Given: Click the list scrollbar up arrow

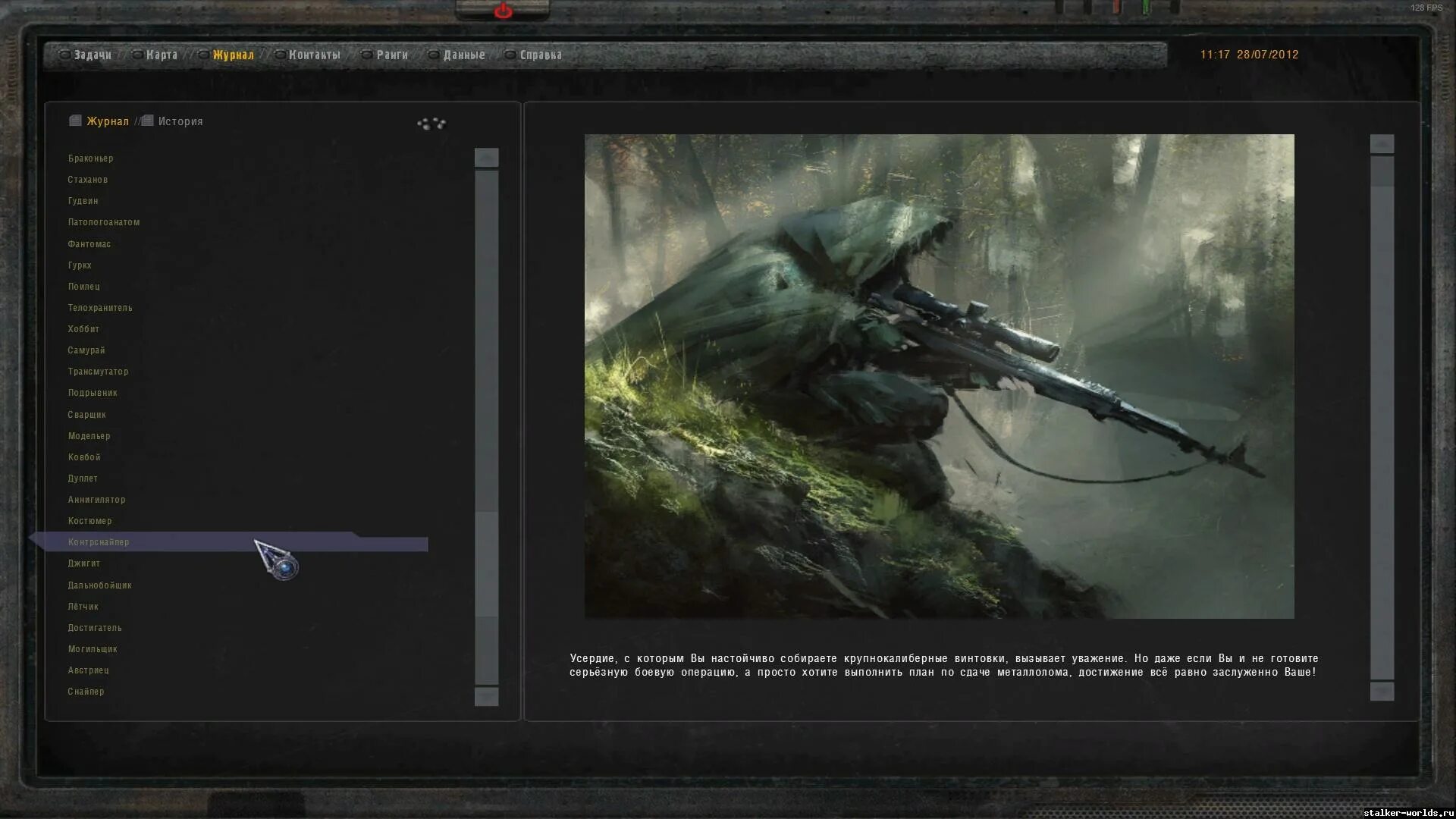Looking at the screenshot, I should pos(486,157).
